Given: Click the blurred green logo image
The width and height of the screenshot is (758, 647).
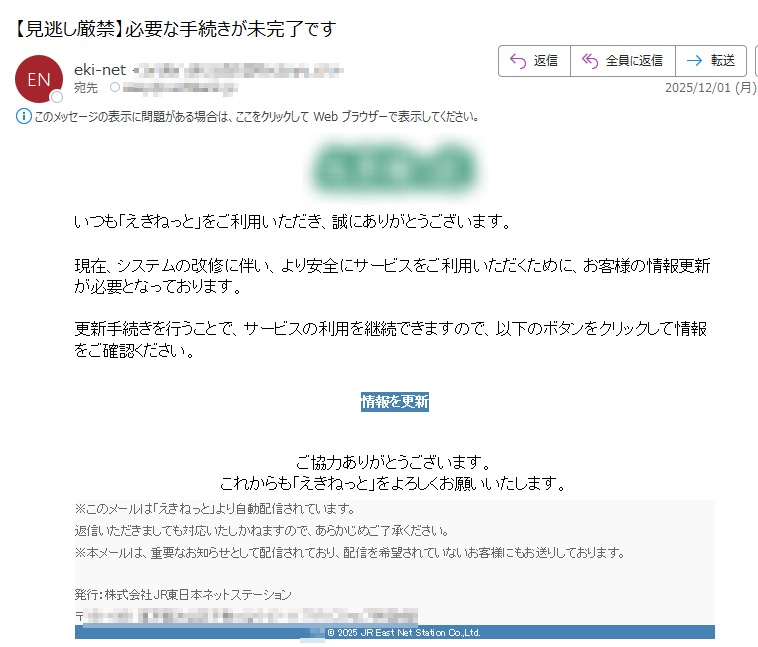Looking at the screenshot, I should click(x=394, y=167).
